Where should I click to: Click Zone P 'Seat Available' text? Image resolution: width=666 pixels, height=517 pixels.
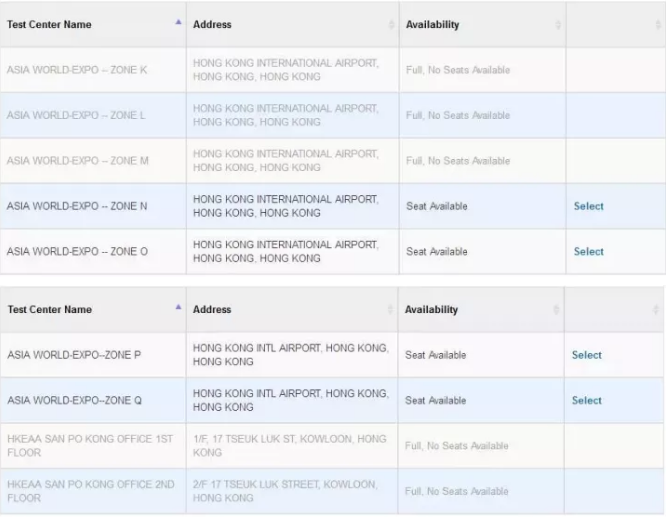(x=435, y=355)
